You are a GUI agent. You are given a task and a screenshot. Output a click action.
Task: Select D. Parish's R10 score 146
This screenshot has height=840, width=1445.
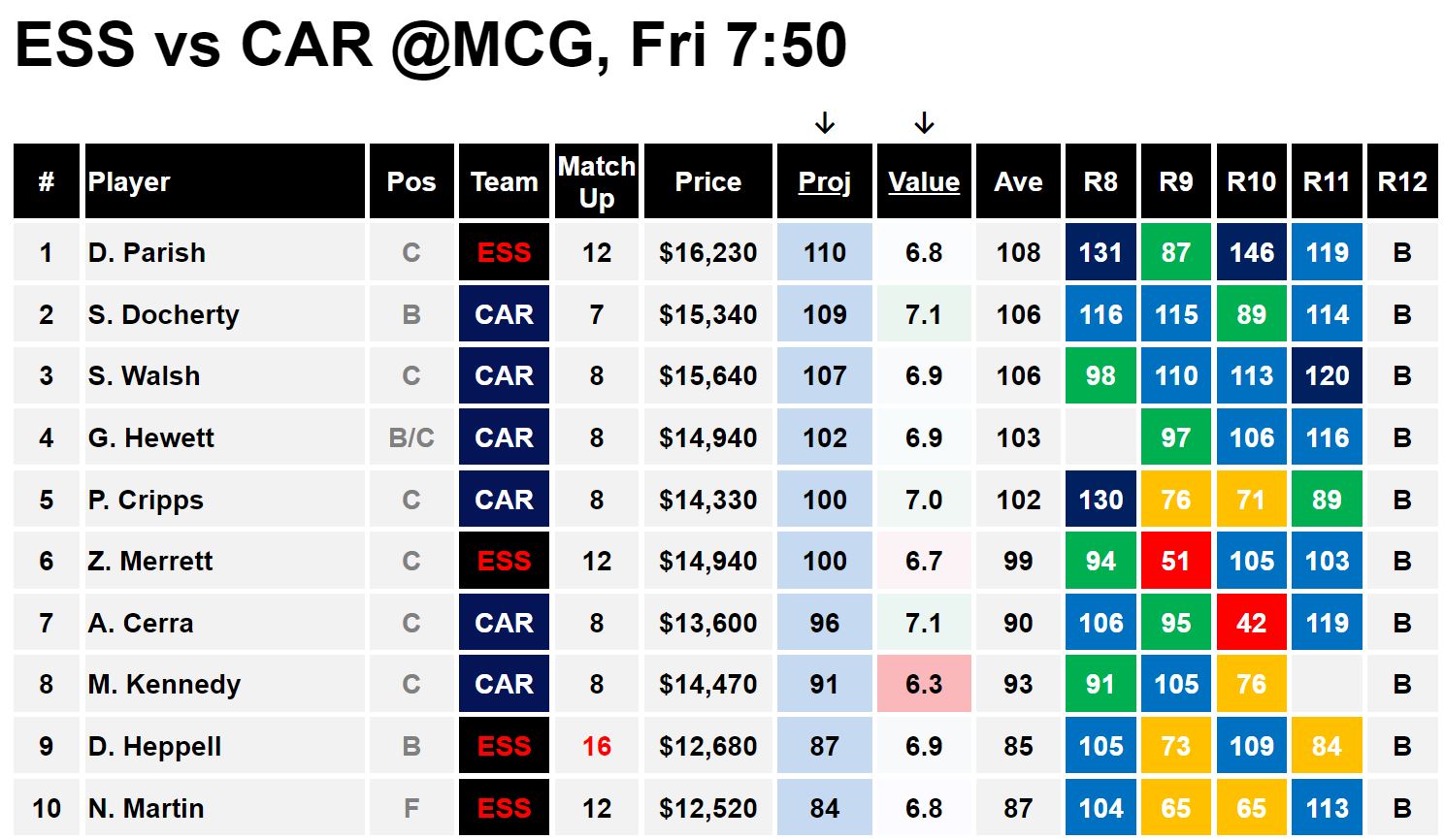tap(1251, 252)
